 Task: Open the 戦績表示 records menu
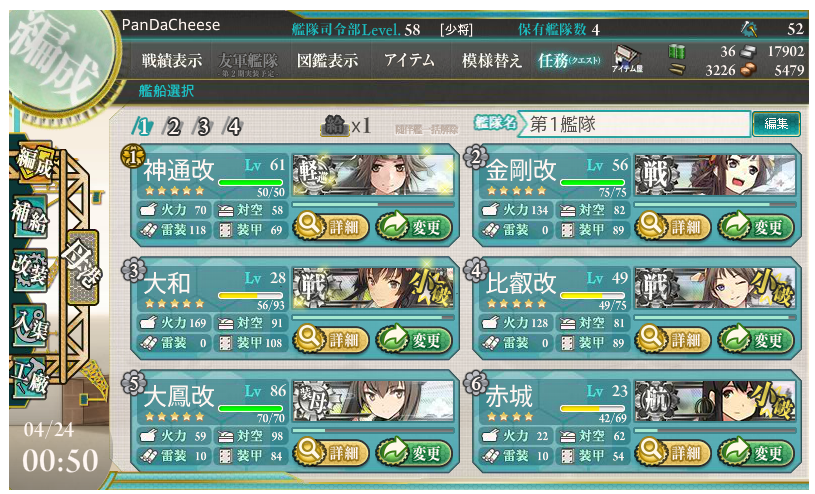(172, 61)
